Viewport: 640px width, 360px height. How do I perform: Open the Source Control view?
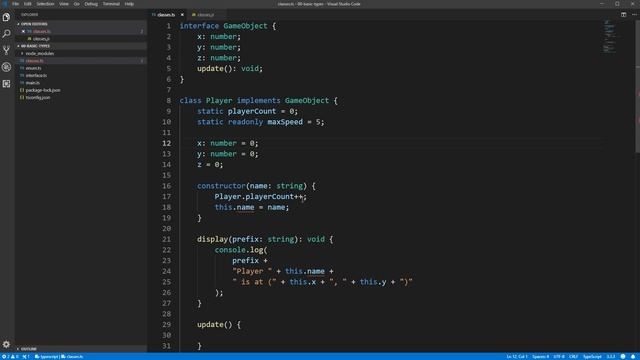tap(6, 50)
